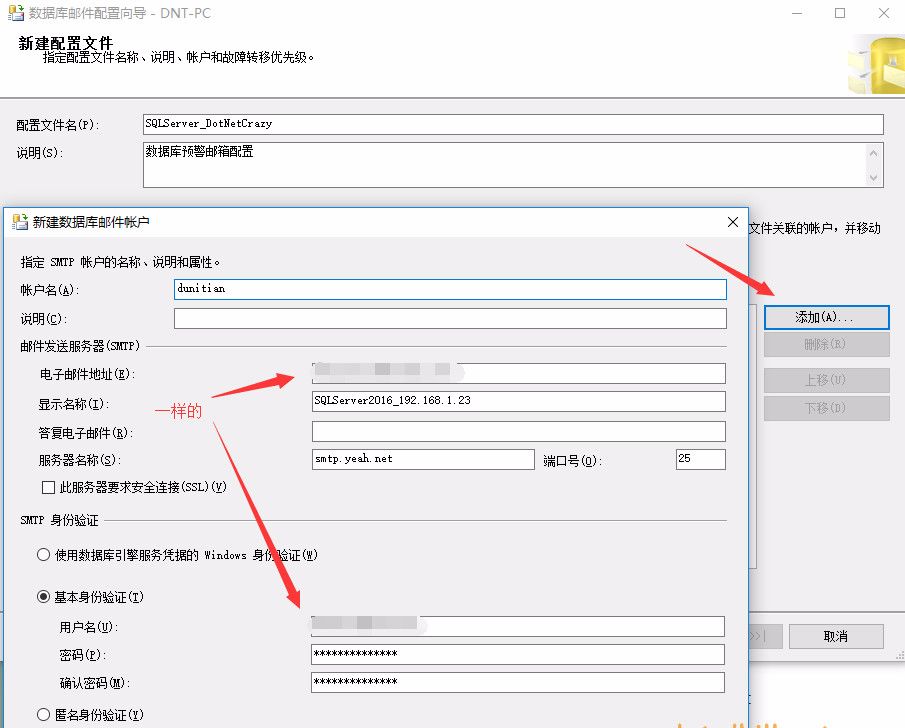
Task: Click the password field
Action: [x=518, y=654]
